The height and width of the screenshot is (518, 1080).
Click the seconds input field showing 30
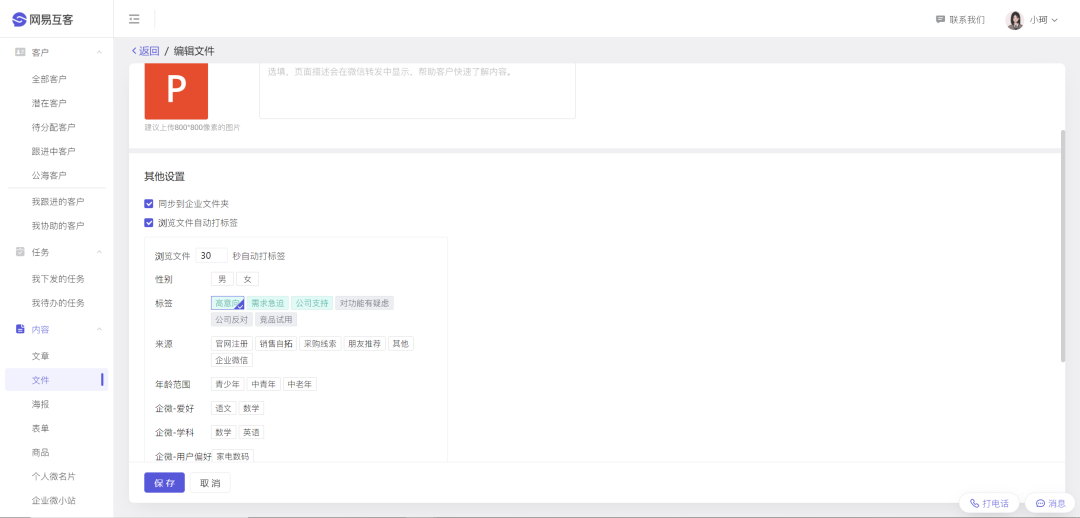[x=211, y=256]
